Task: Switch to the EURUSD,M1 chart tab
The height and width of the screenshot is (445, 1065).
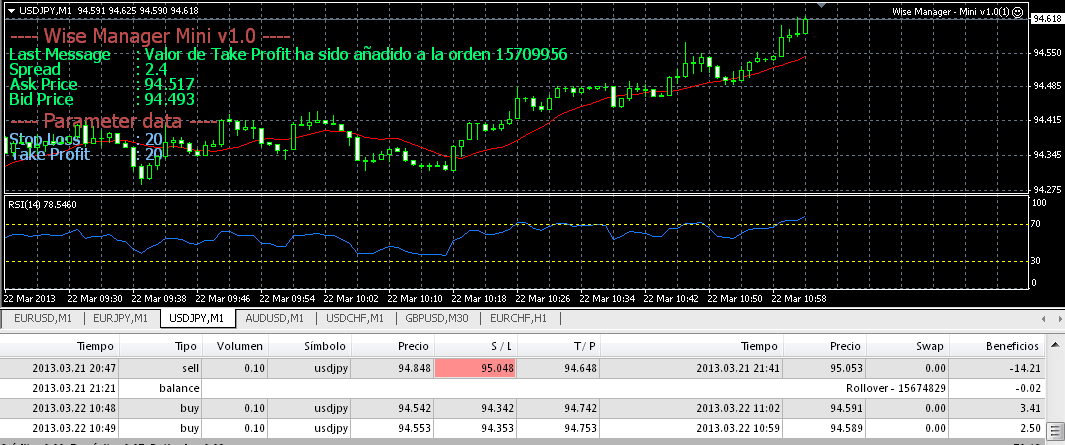Action: point(43,318)
